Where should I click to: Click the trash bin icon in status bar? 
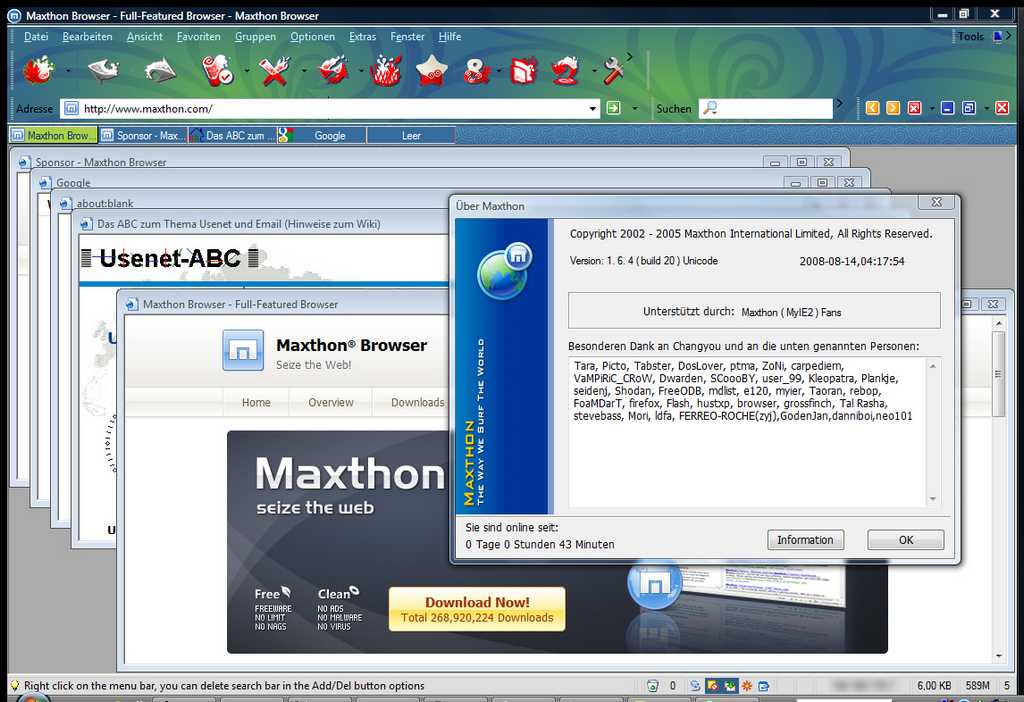pyautogui.click(x=653, y=686)
